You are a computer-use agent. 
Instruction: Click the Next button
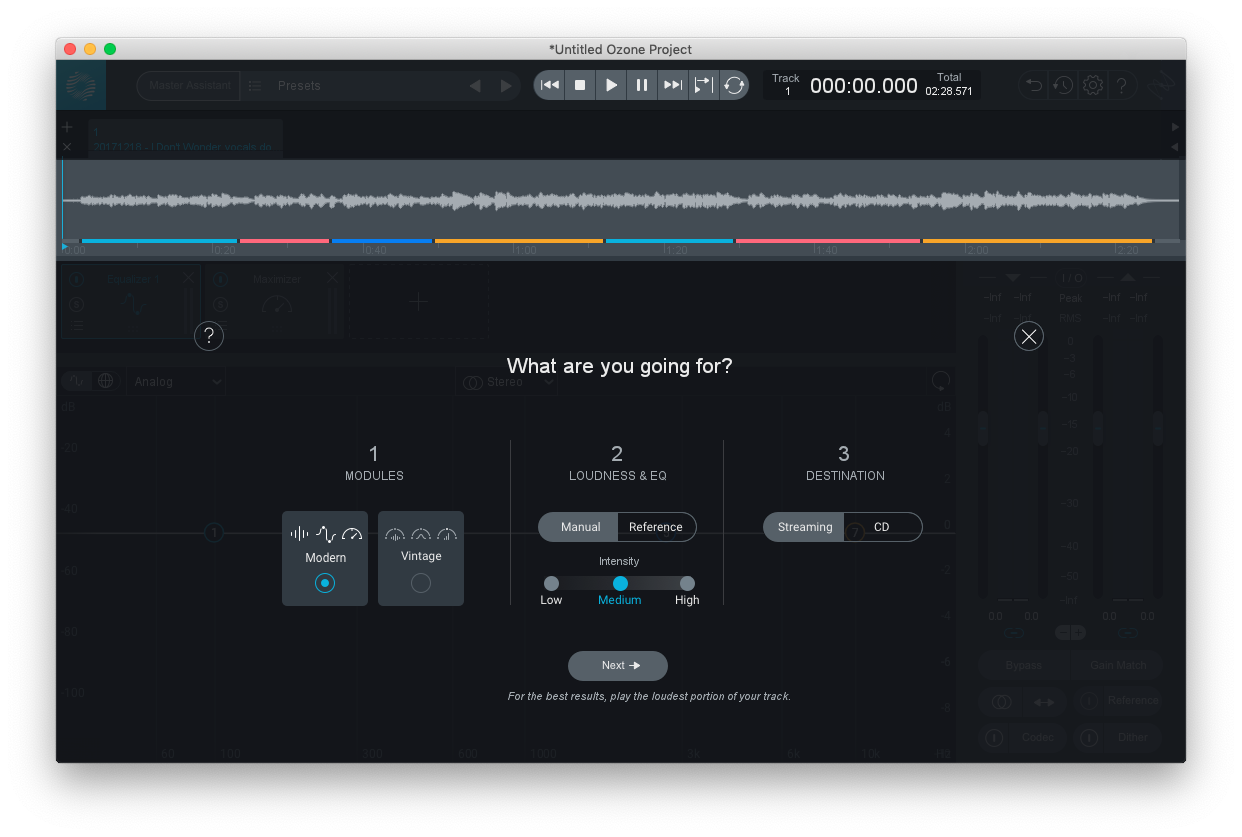[618, 666]
